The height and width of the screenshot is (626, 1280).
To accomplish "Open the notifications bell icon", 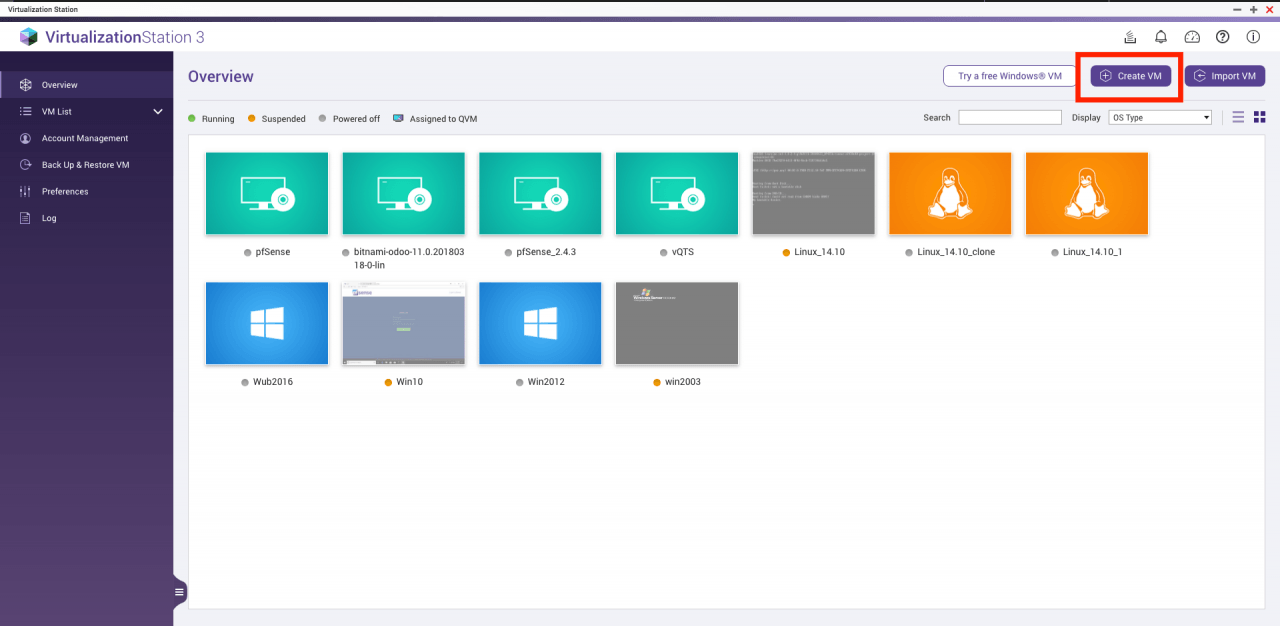I will click(1161, 37).
